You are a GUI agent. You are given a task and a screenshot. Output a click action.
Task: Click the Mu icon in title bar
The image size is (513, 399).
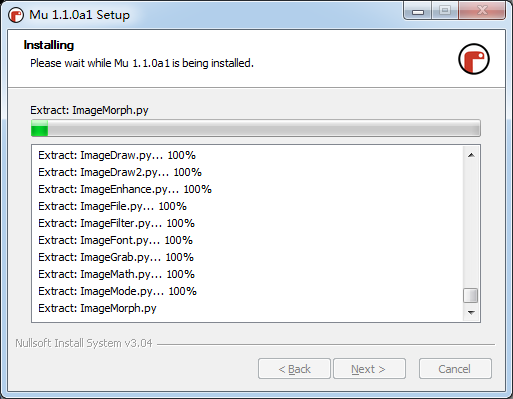pos(16,15)
